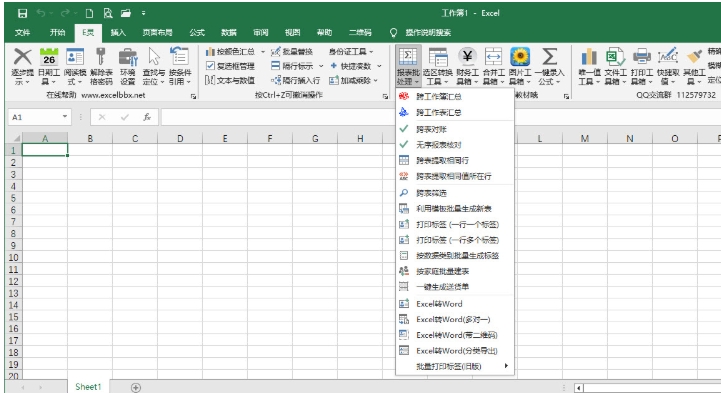Switch to the 审阅 ribbon tab
This screenshot has width=721, height=393.
pyautogui.click(x=260, y=32)
